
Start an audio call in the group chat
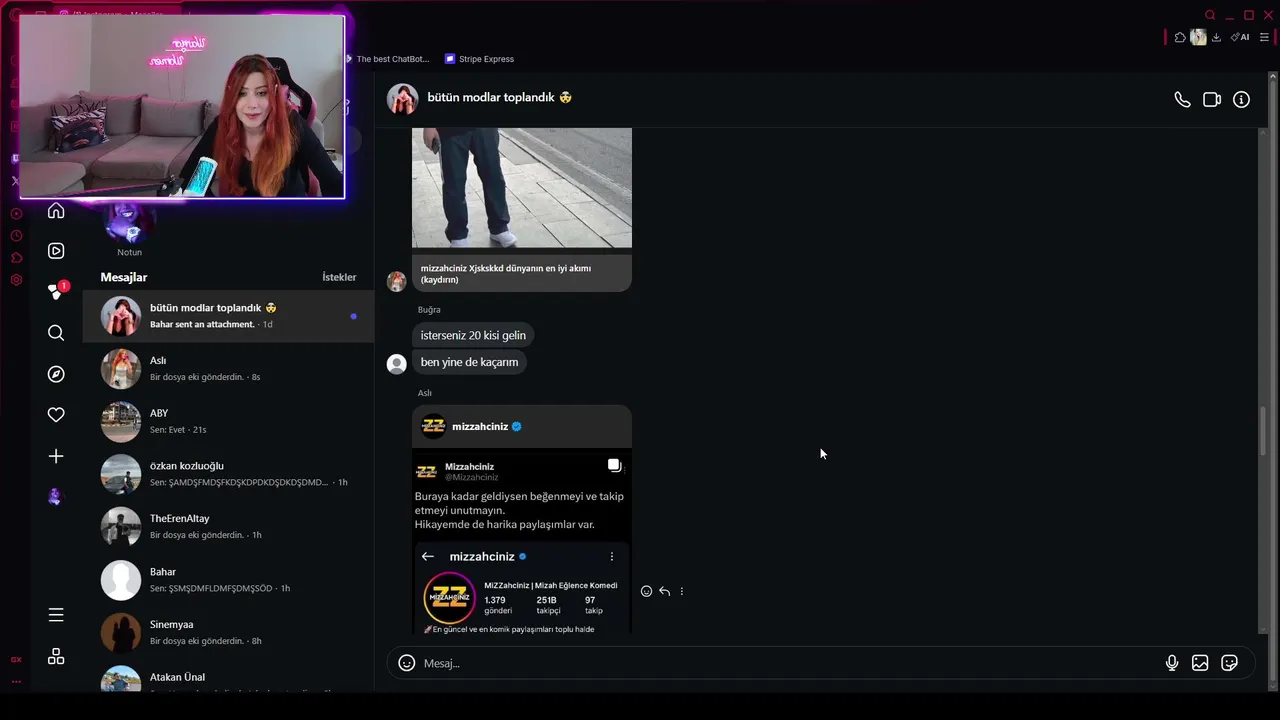1182,100
